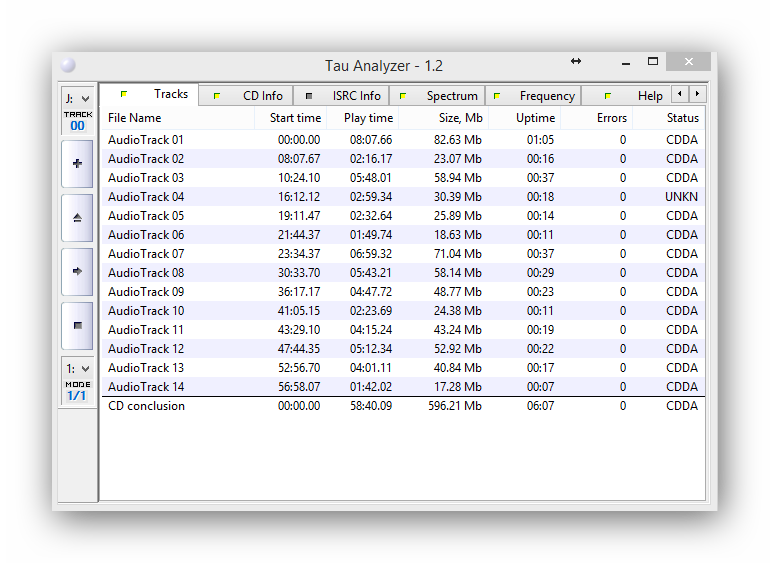Expand the mode dropdown showing 1:

(x=78, y=368)
